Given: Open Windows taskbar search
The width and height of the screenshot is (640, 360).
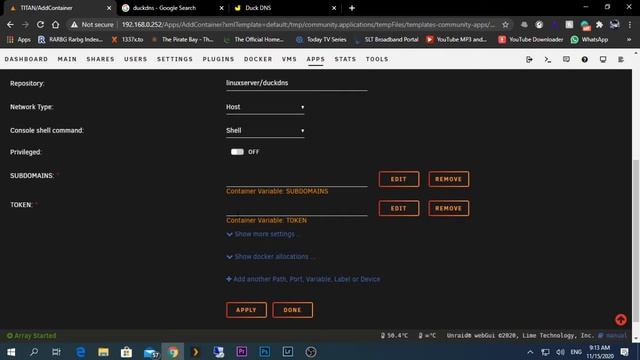Looking at the screenshot, I should (34, 352).
